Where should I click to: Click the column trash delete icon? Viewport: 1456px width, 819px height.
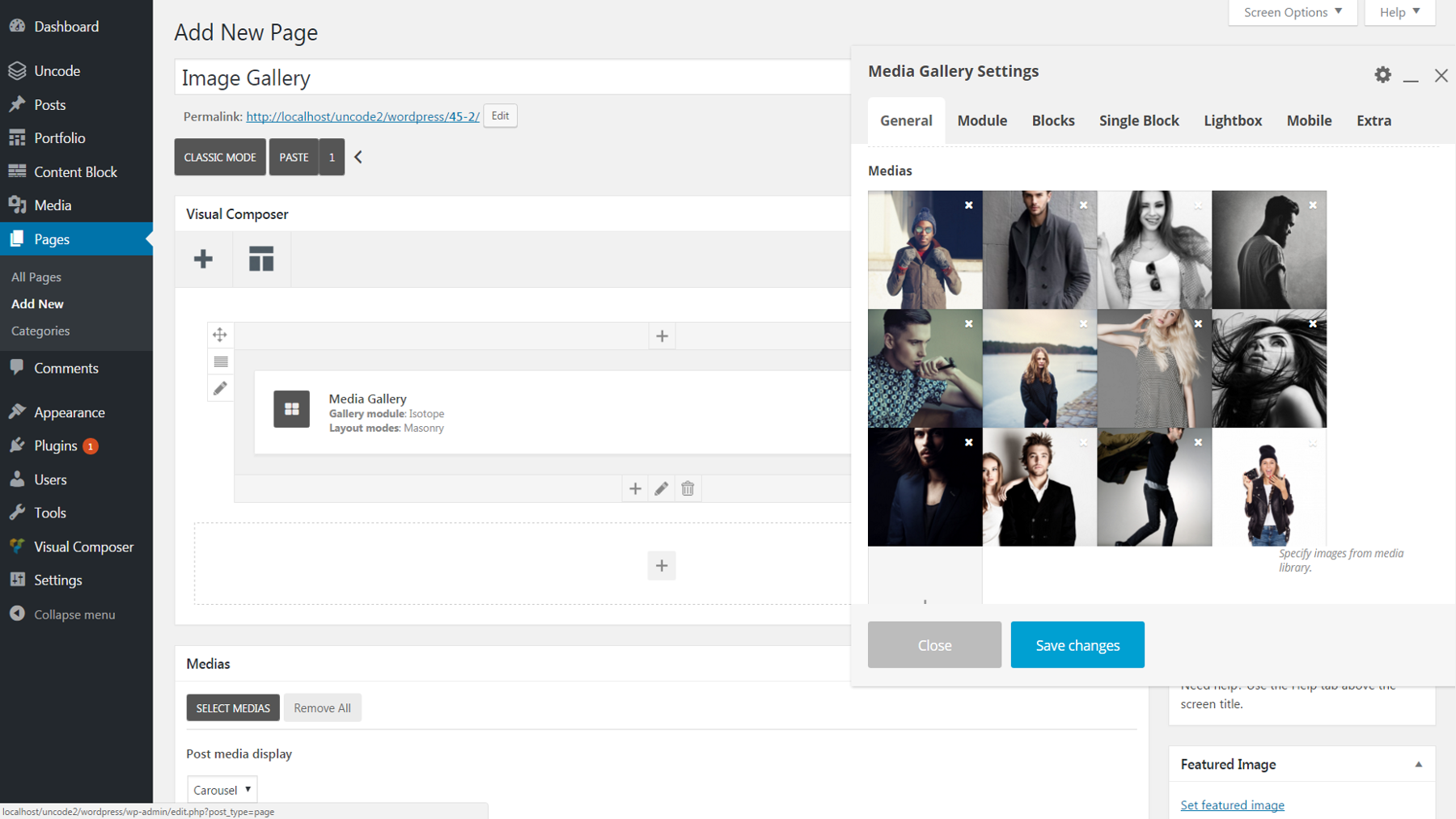click(688, 488)
